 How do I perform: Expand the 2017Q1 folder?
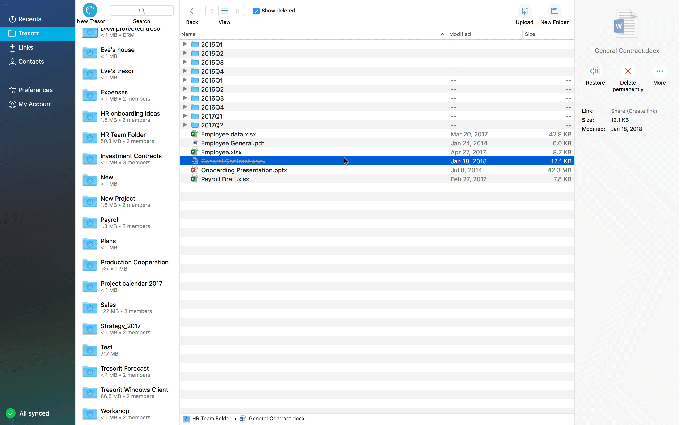[185, 116]
